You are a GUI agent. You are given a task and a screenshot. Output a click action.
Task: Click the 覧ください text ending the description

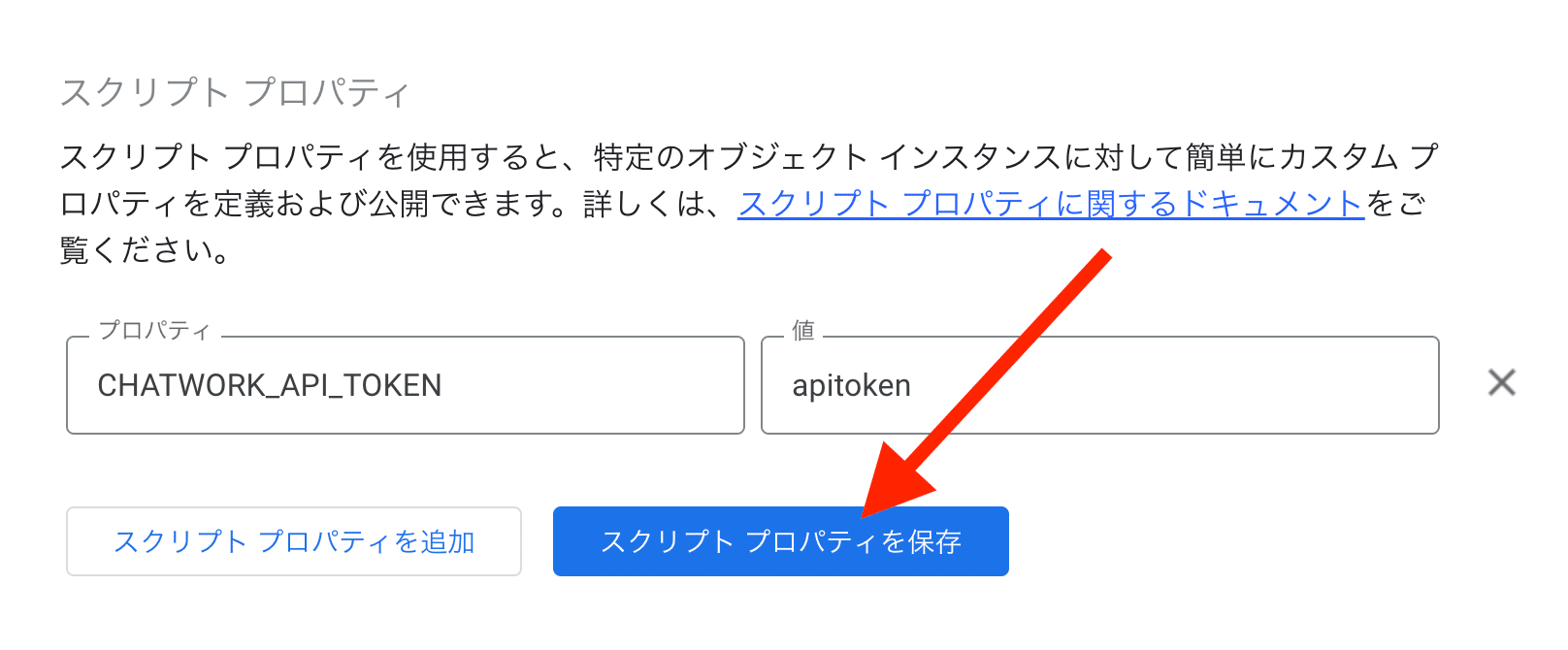[146, 250]
